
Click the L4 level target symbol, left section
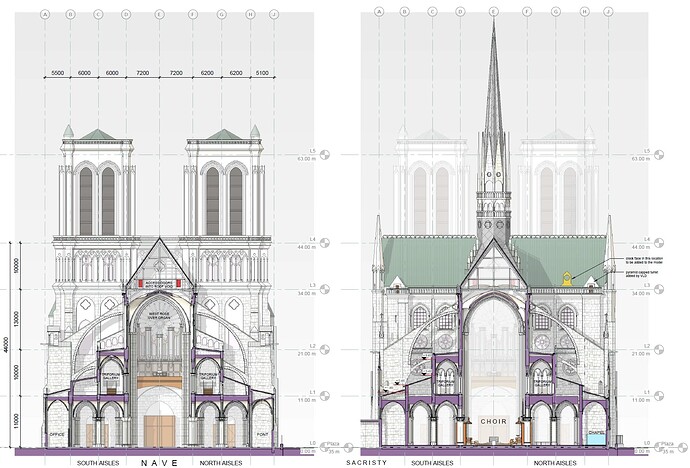tap(325, 243)
